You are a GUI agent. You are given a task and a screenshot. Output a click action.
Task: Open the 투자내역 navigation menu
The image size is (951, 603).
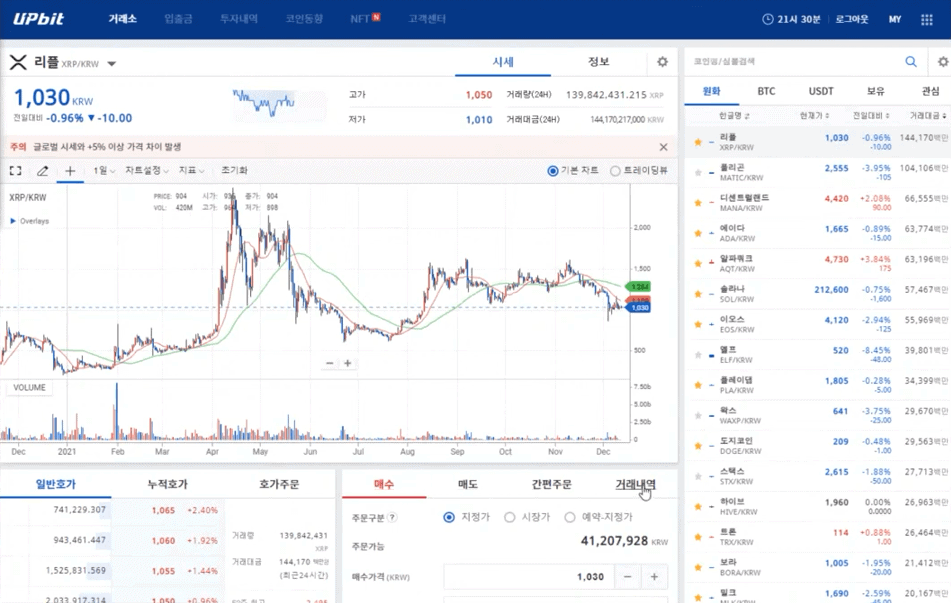click(x=239, y=19)
